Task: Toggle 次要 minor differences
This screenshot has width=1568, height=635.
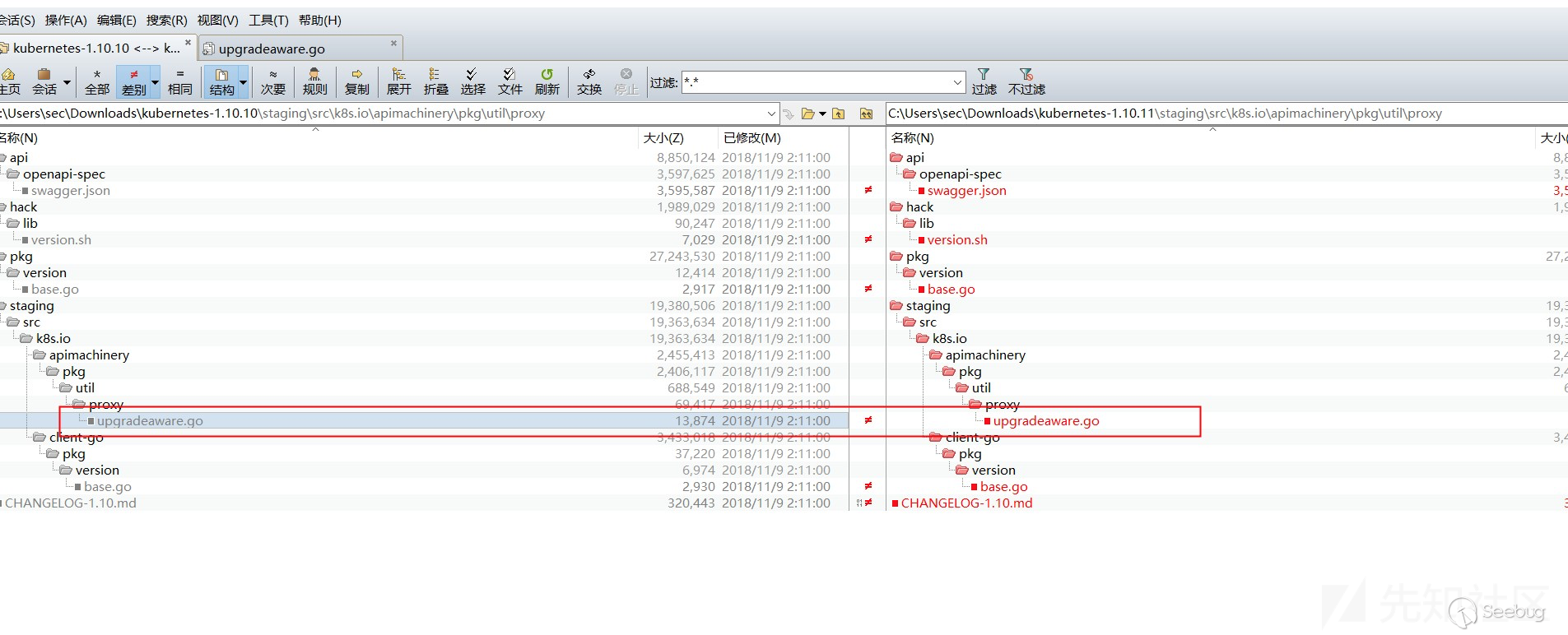Action: (273, 81)
